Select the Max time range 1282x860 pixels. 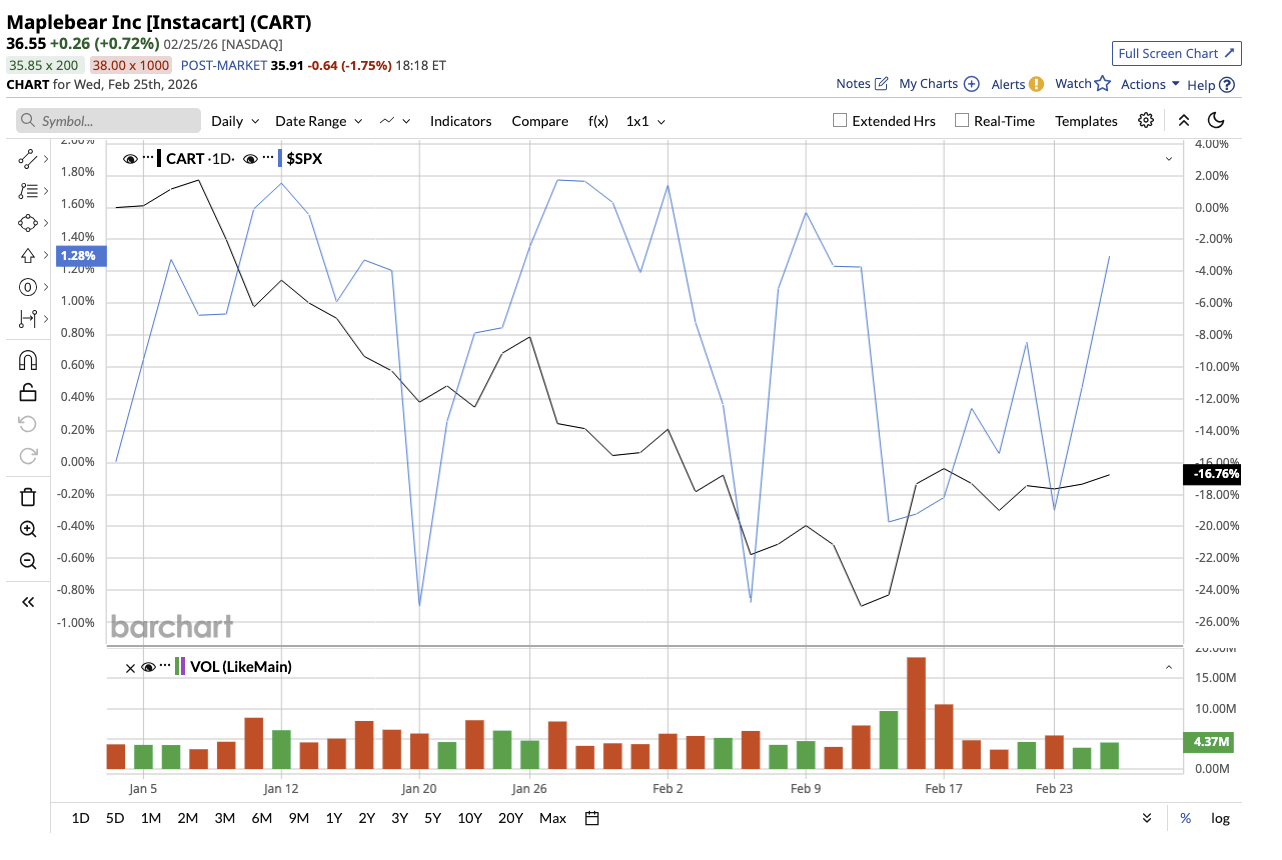553,818
